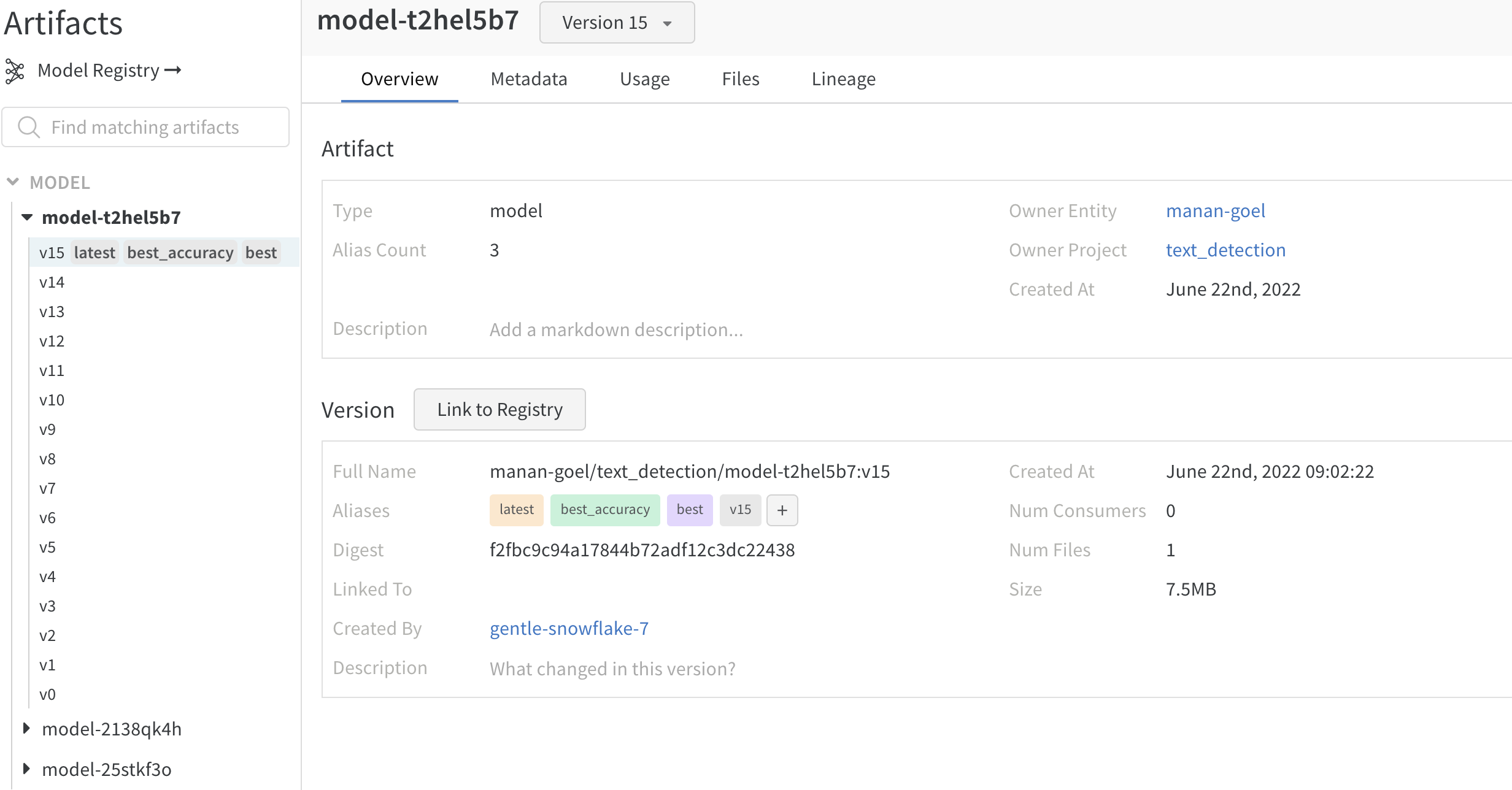1512x790 pixels.
Task: Switch to the Metadata tab
Action: pyautogui.click(x=528, y=79)
